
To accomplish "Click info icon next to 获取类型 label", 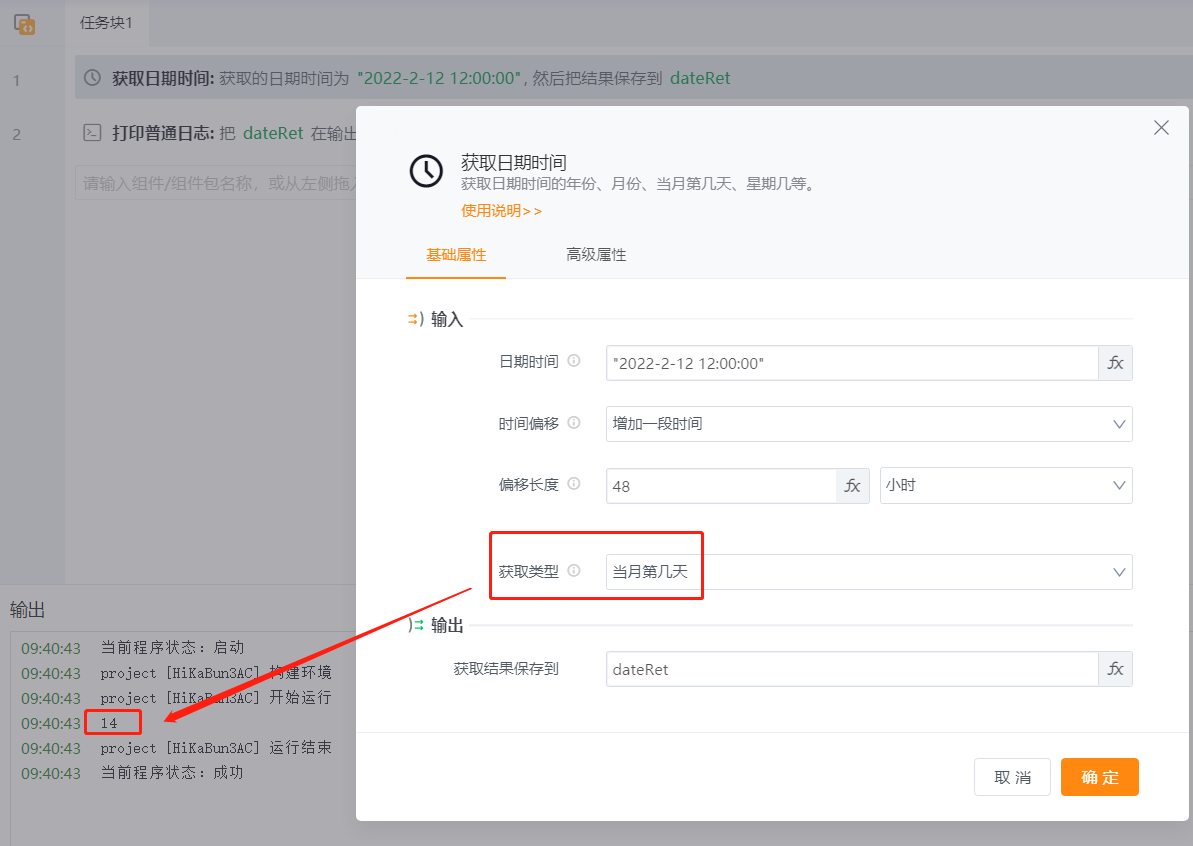I will pos(574,571).
